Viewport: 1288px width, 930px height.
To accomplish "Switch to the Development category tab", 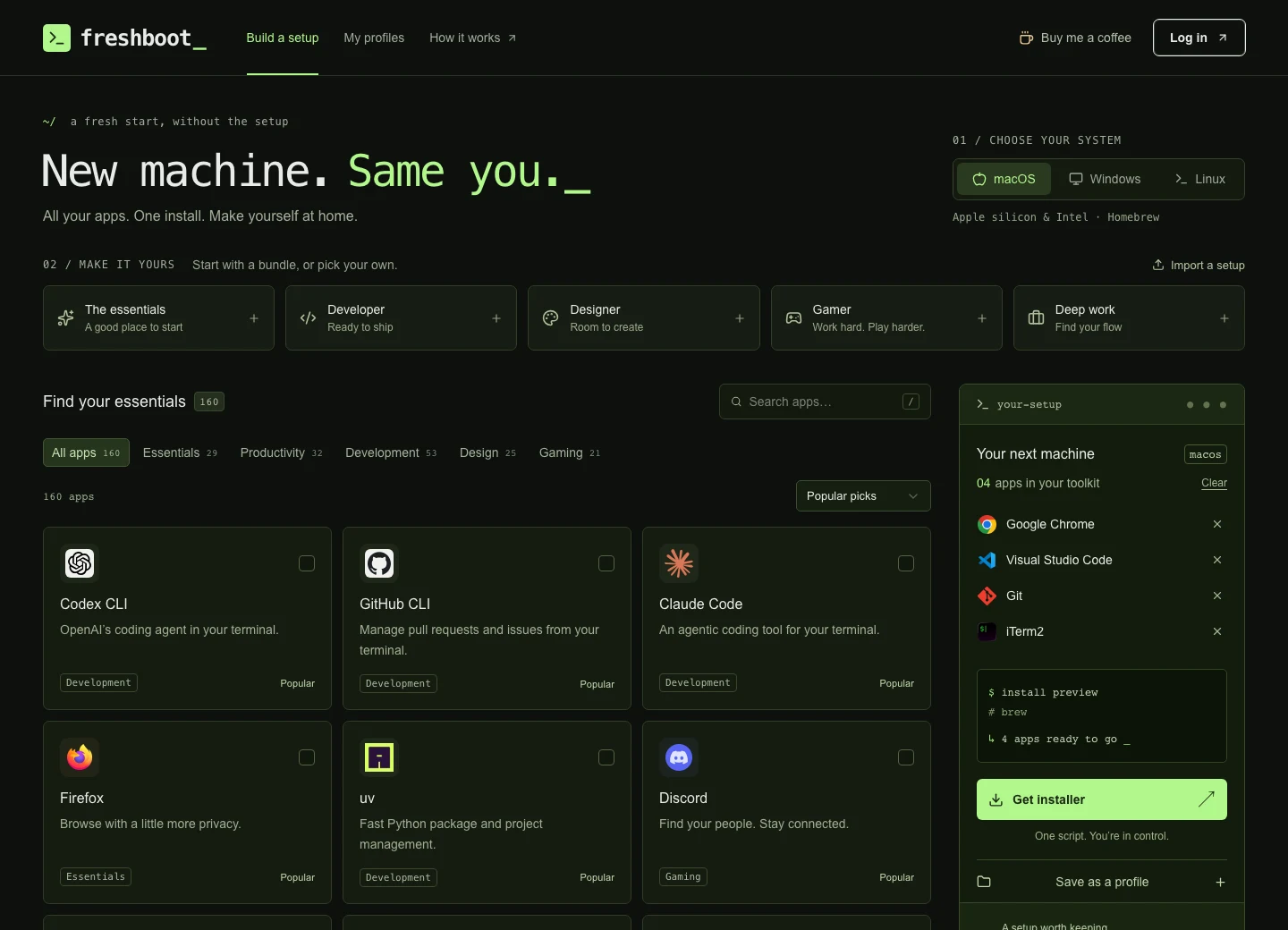I will coord(391,452).
